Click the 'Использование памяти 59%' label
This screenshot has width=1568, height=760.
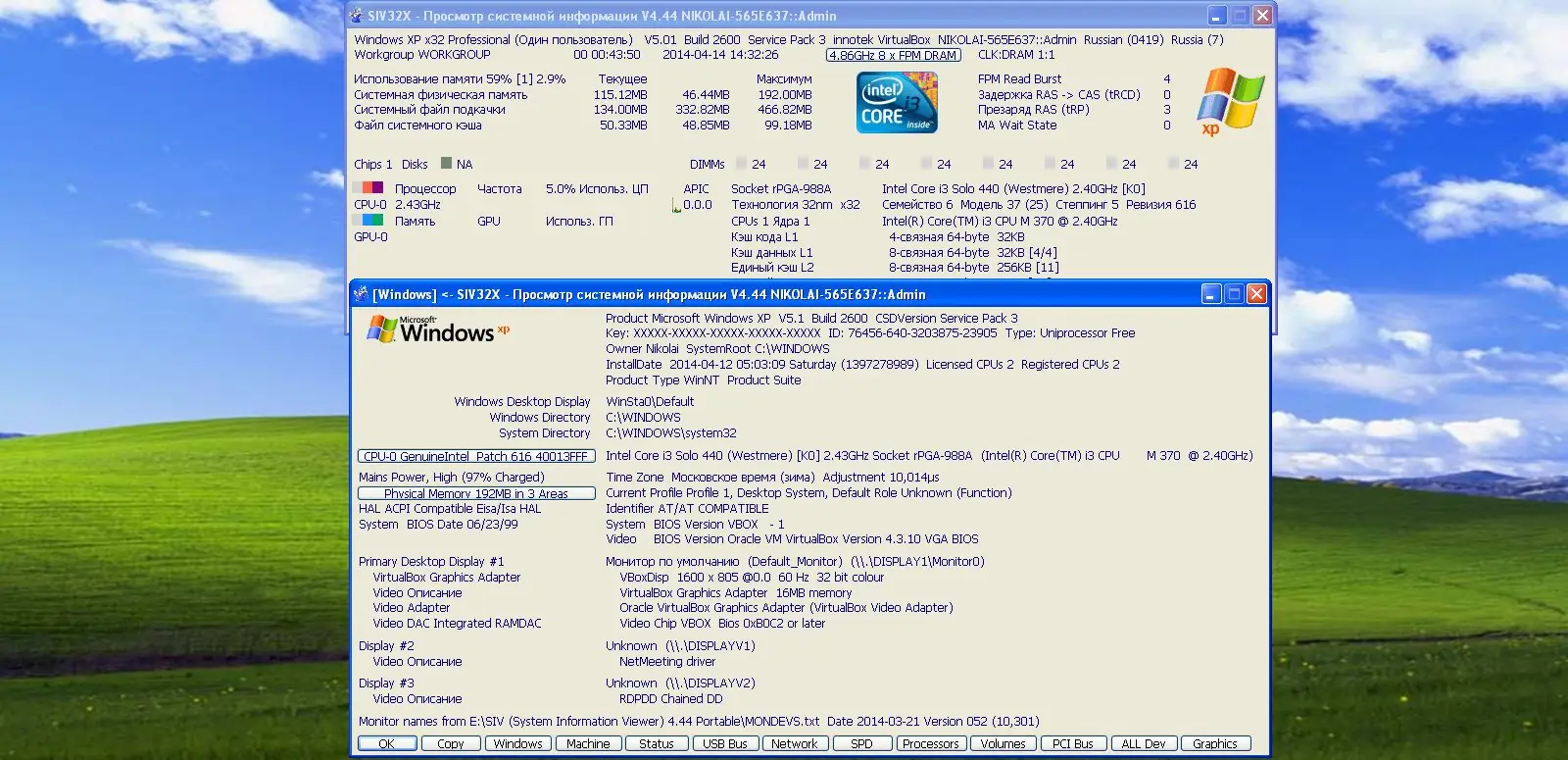[x=433, y=79]
